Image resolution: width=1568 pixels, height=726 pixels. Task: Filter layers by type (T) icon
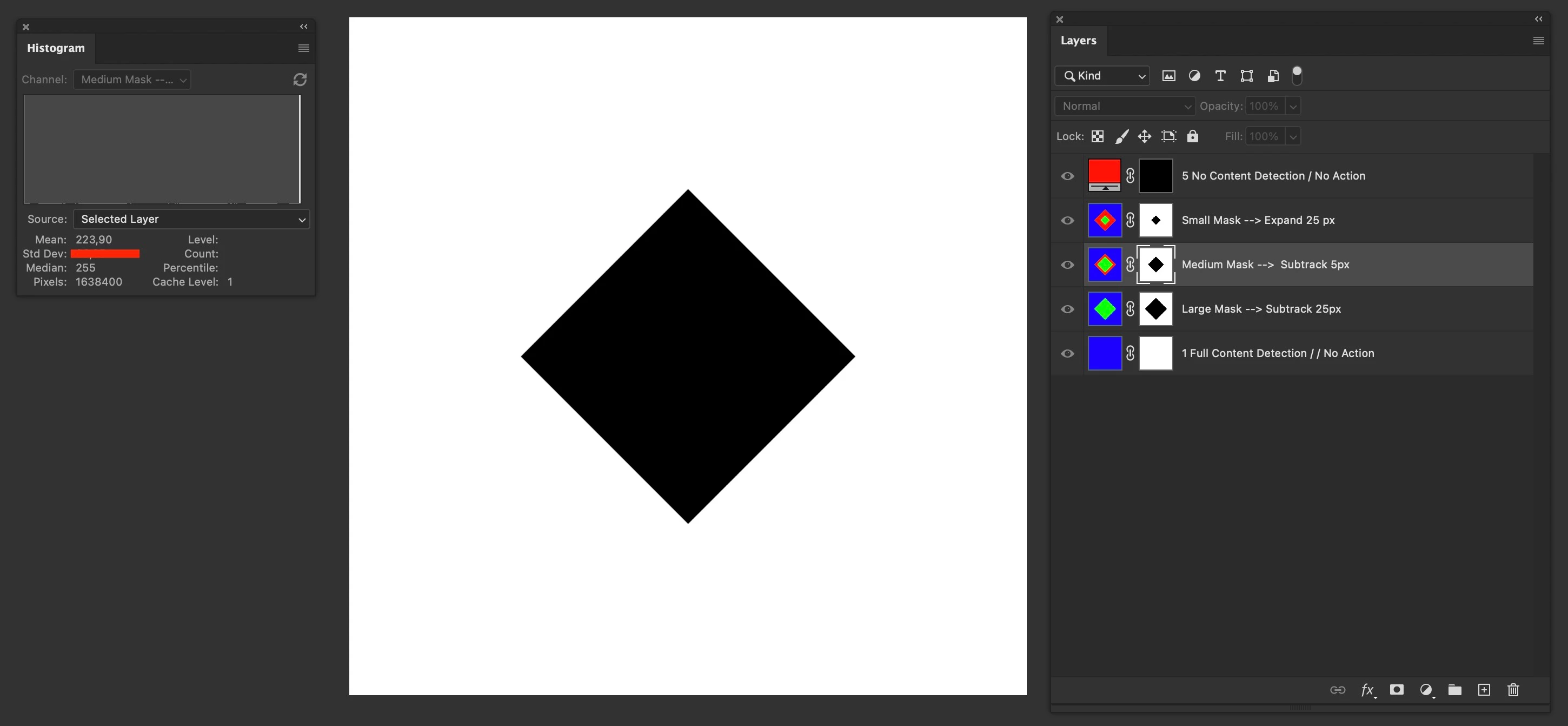(1220, 76)
